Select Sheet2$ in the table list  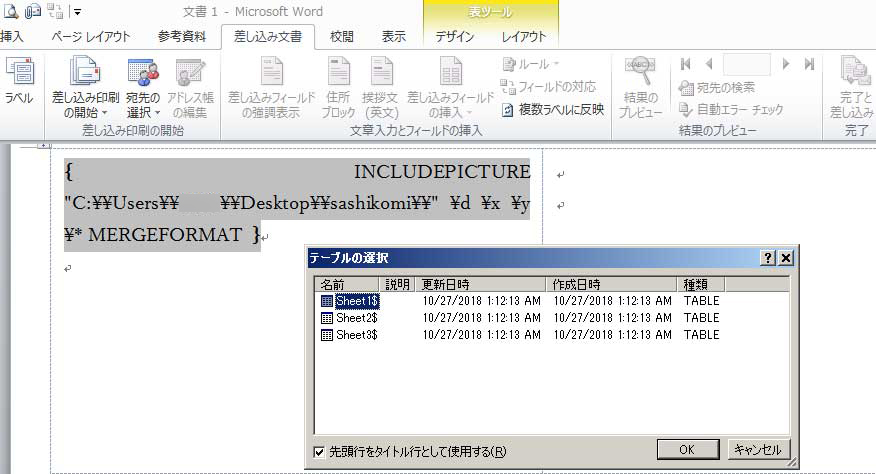[x=356, y=318]
